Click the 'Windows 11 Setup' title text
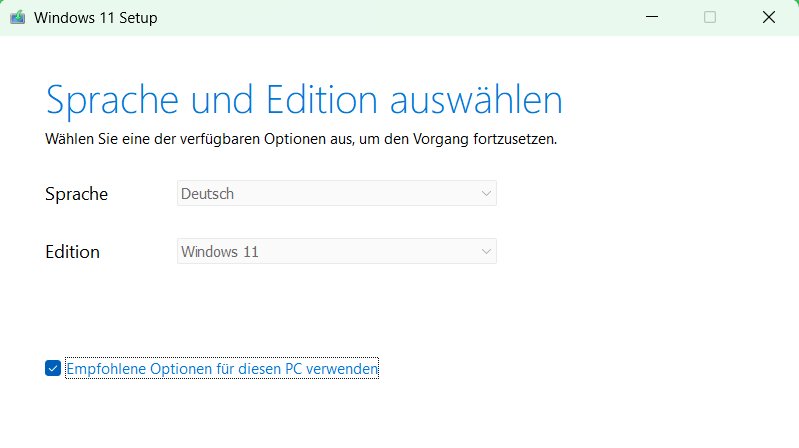Viewport: 799px width, 448px height. point(96,18)
